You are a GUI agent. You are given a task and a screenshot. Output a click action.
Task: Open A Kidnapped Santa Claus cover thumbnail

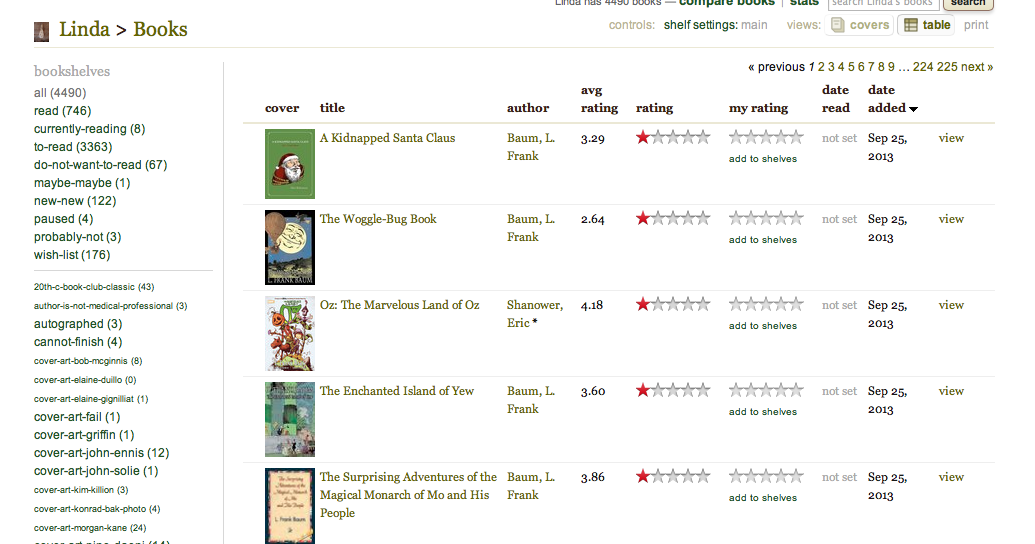(289, 163)
